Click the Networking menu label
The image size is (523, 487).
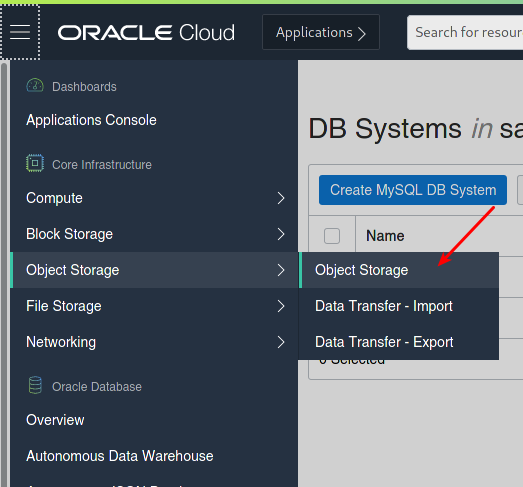61,342
